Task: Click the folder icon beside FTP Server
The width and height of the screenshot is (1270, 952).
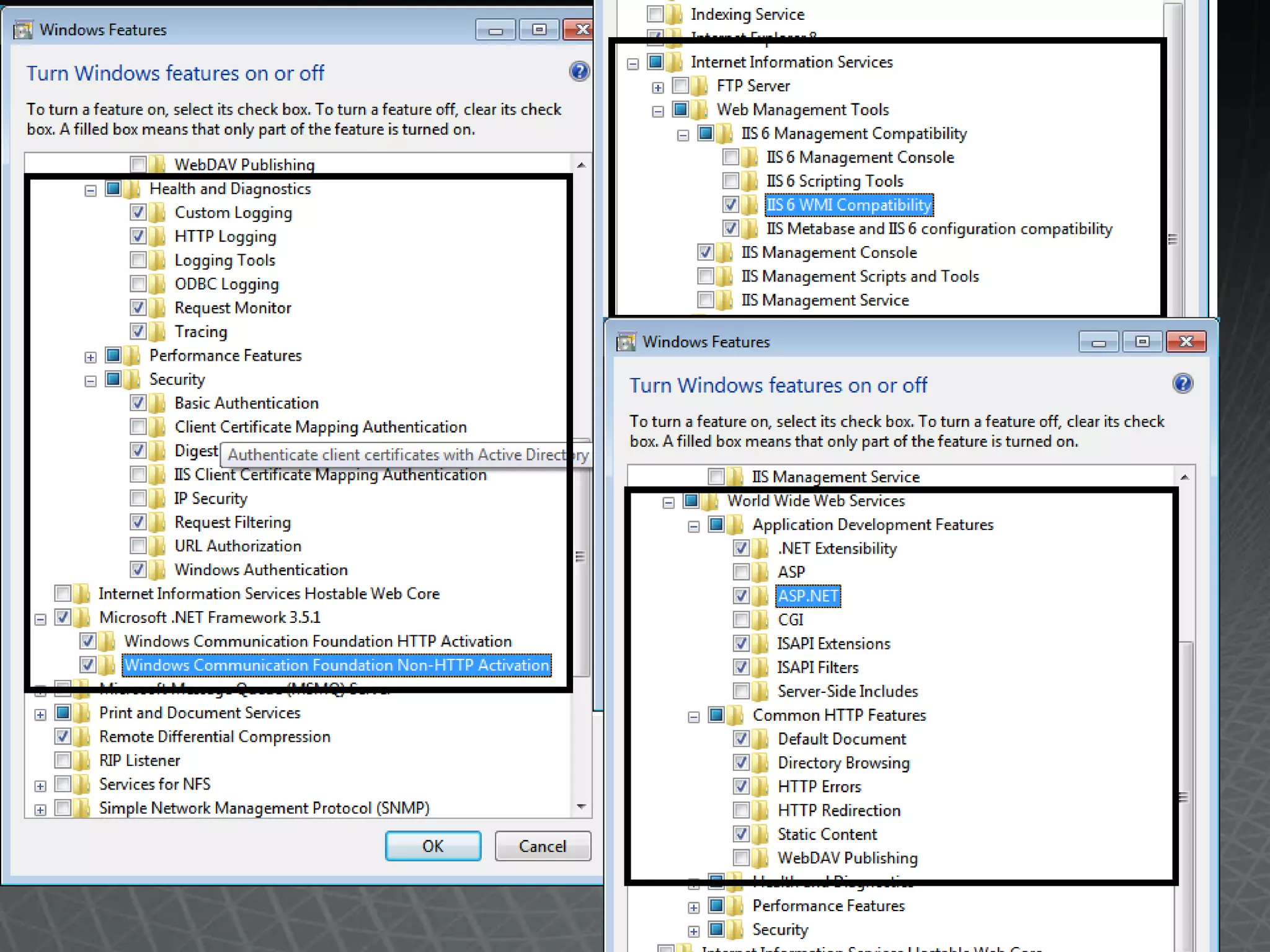Action: point(700,86)
